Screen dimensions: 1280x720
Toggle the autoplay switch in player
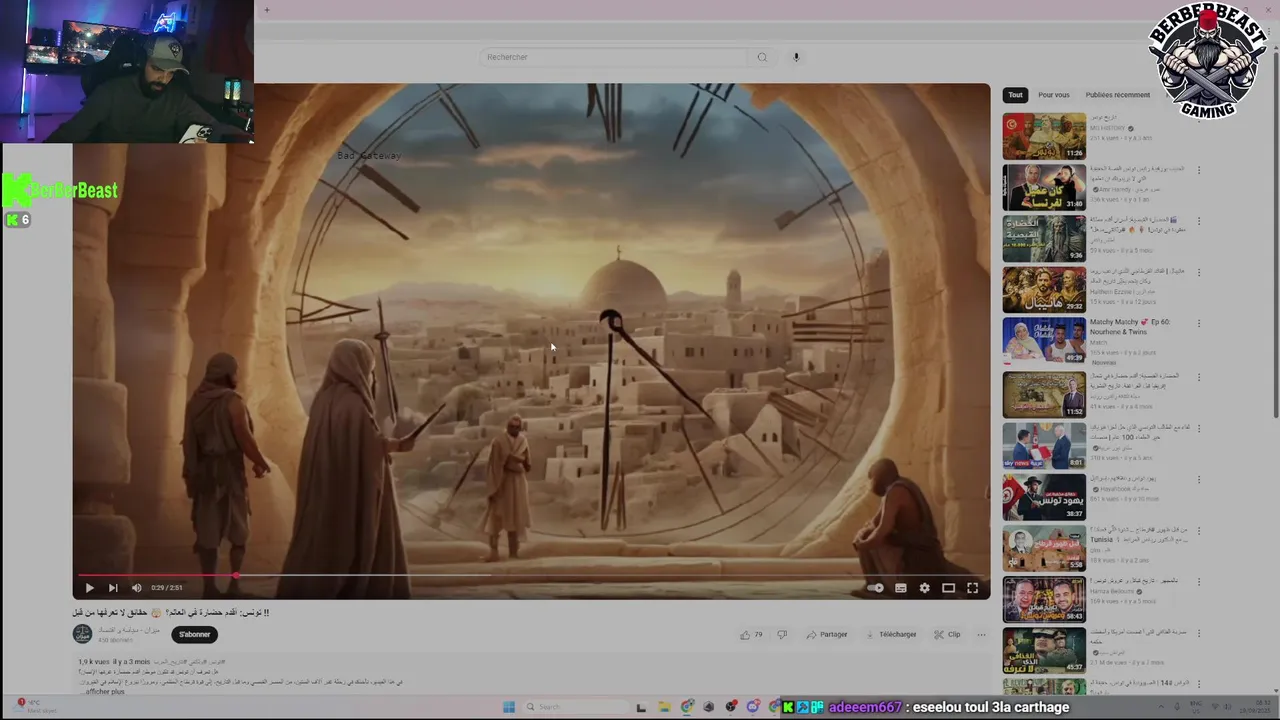(875, 588)
